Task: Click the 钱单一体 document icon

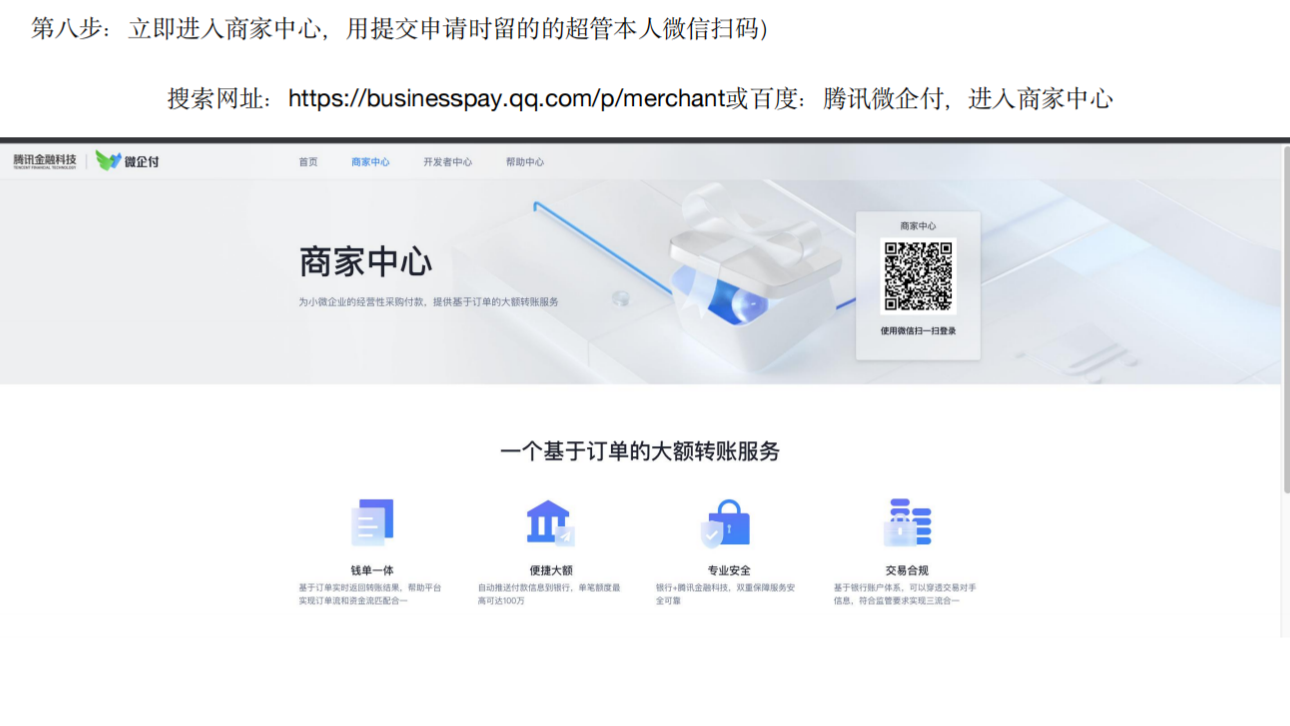Action: pos(372,523)
